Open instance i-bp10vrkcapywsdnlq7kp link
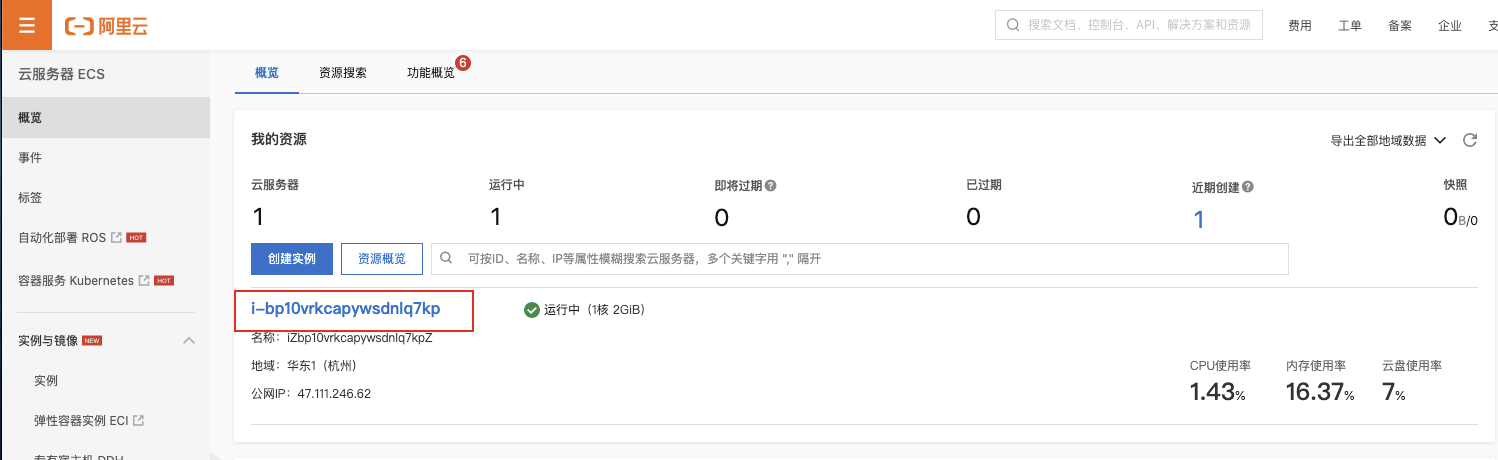Screen dimensions: 1498x460 pos(345,309)
